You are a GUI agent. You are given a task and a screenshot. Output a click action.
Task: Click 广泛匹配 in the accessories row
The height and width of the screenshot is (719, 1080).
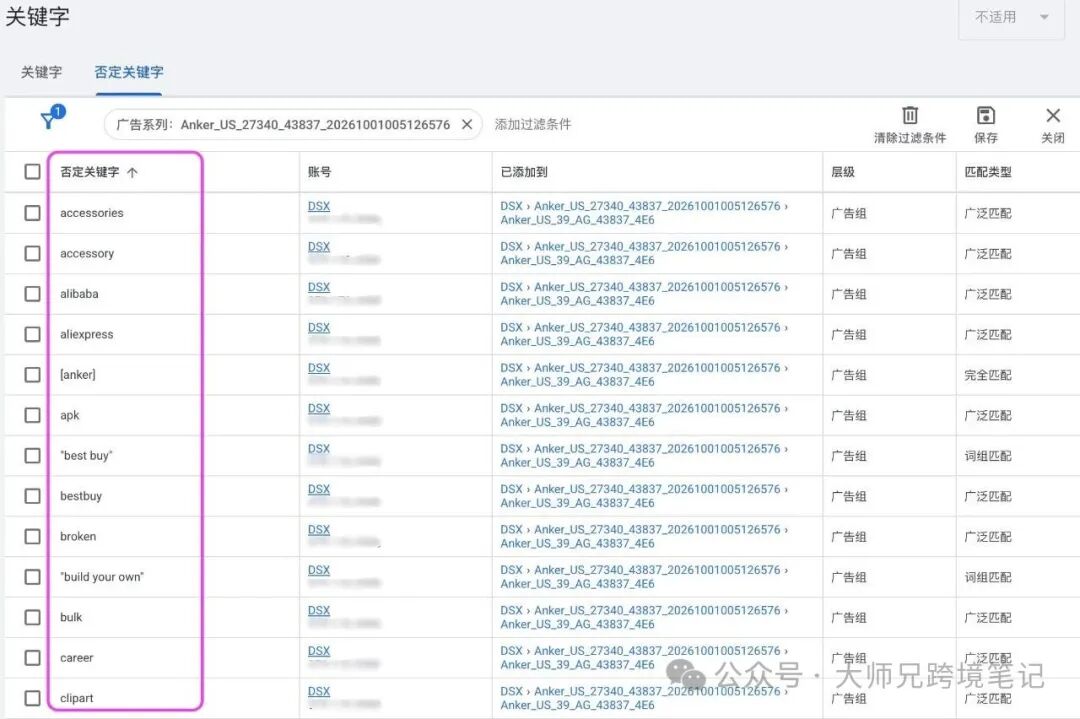988,213
